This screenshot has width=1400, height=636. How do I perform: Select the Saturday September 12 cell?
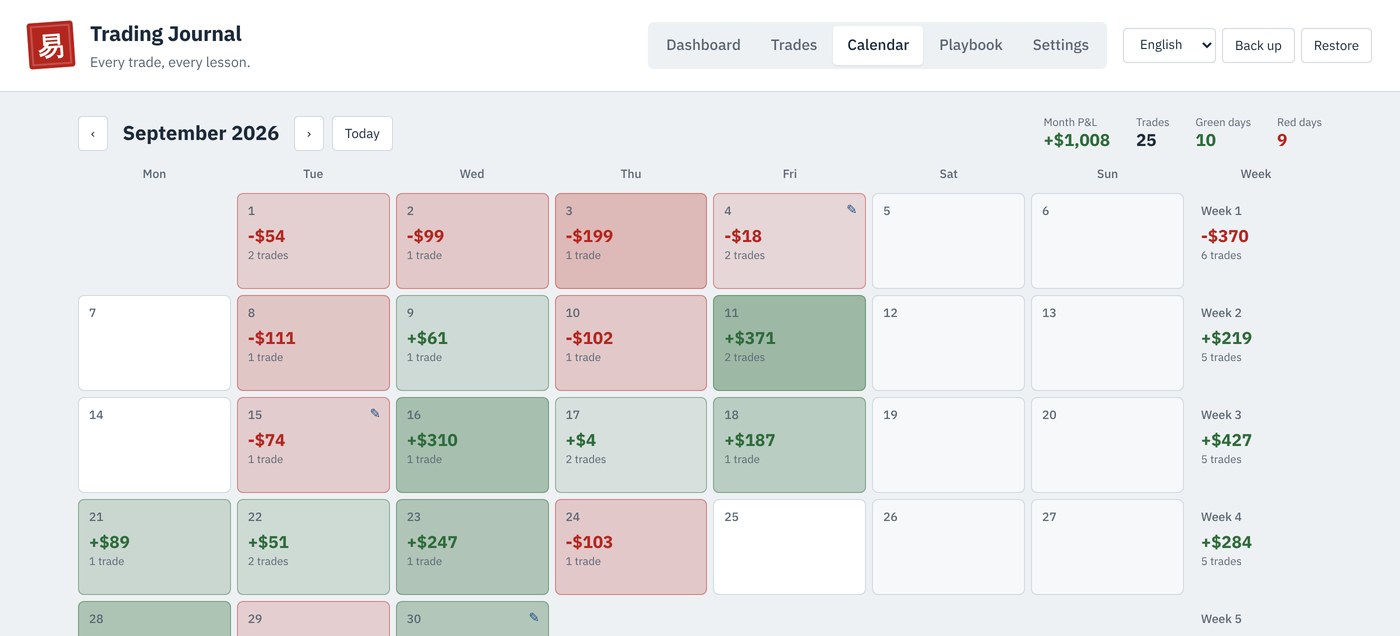pos(948,343)
